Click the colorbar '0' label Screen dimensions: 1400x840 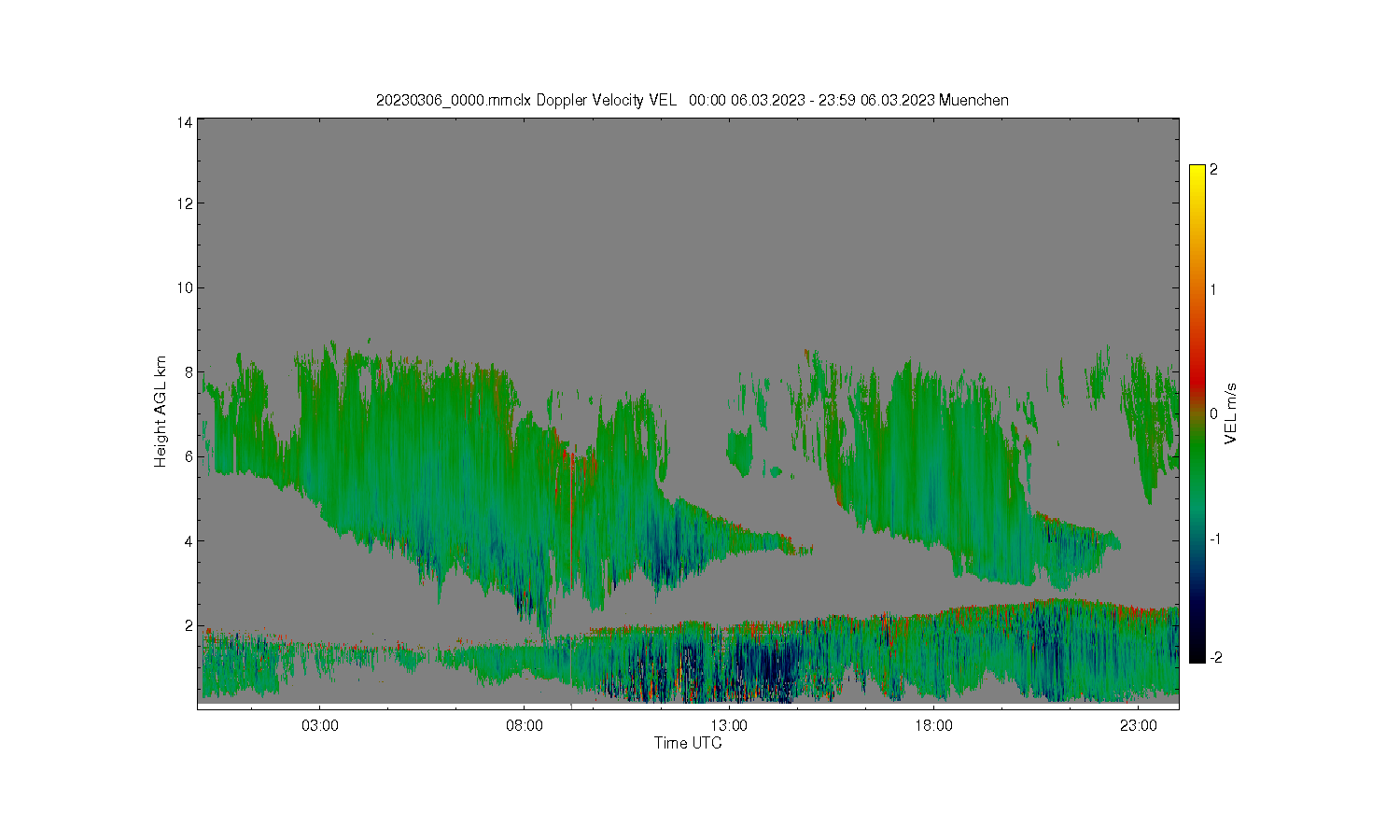coord(1213,414)
